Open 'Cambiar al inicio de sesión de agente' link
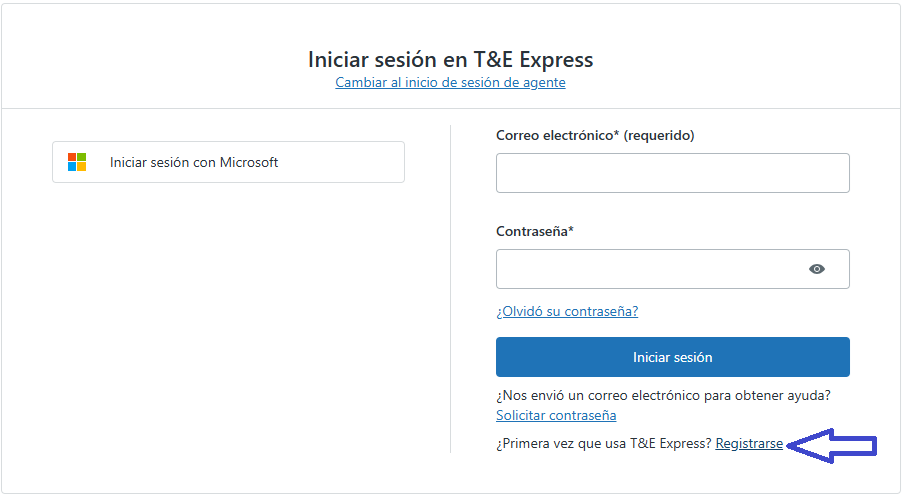This screenshot has width=903, height=496. coord(450,83)
